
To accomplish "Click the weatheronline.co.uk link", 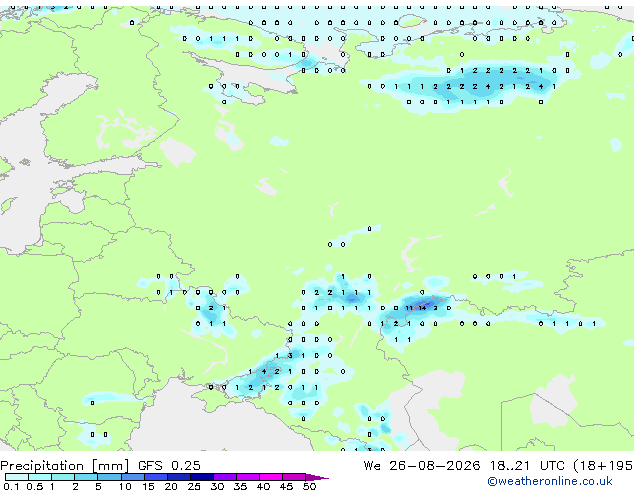I will pos(549,481).
